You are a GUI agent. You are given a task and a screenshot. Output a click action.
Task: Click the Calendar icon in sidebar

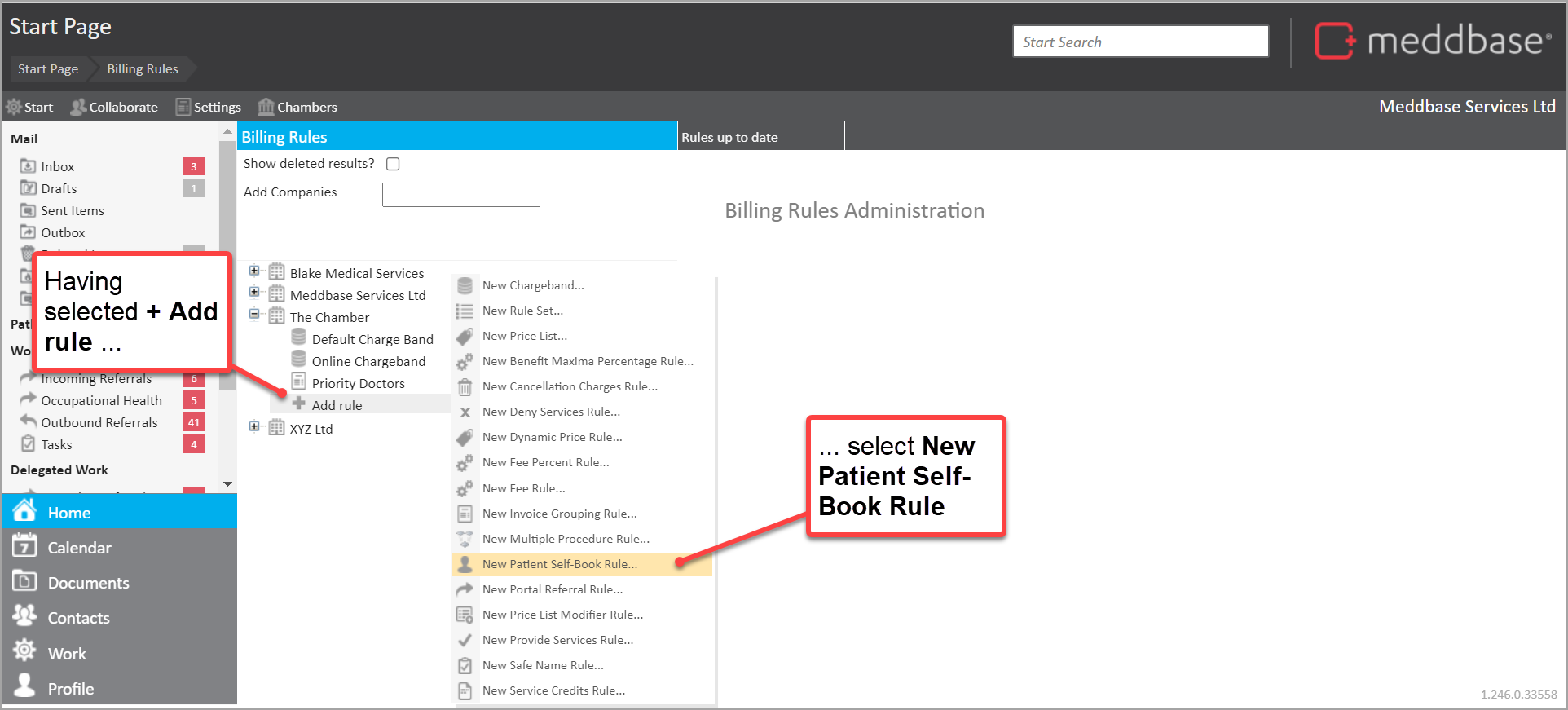click(24, 547)
